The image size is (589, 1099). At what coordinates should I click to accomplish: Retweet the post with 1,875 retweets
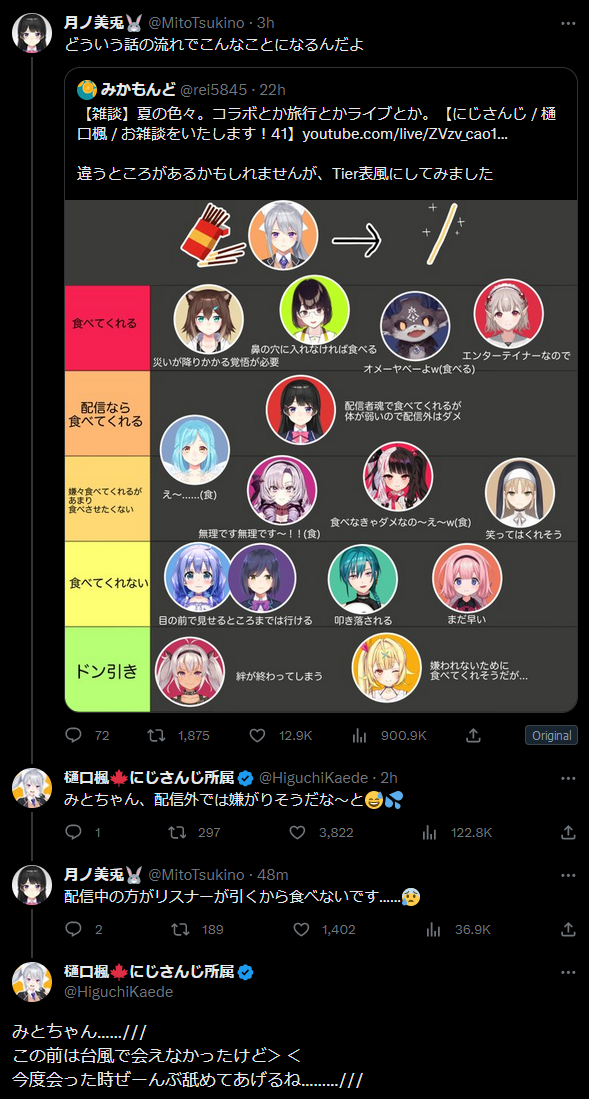(x=156, y=735)
